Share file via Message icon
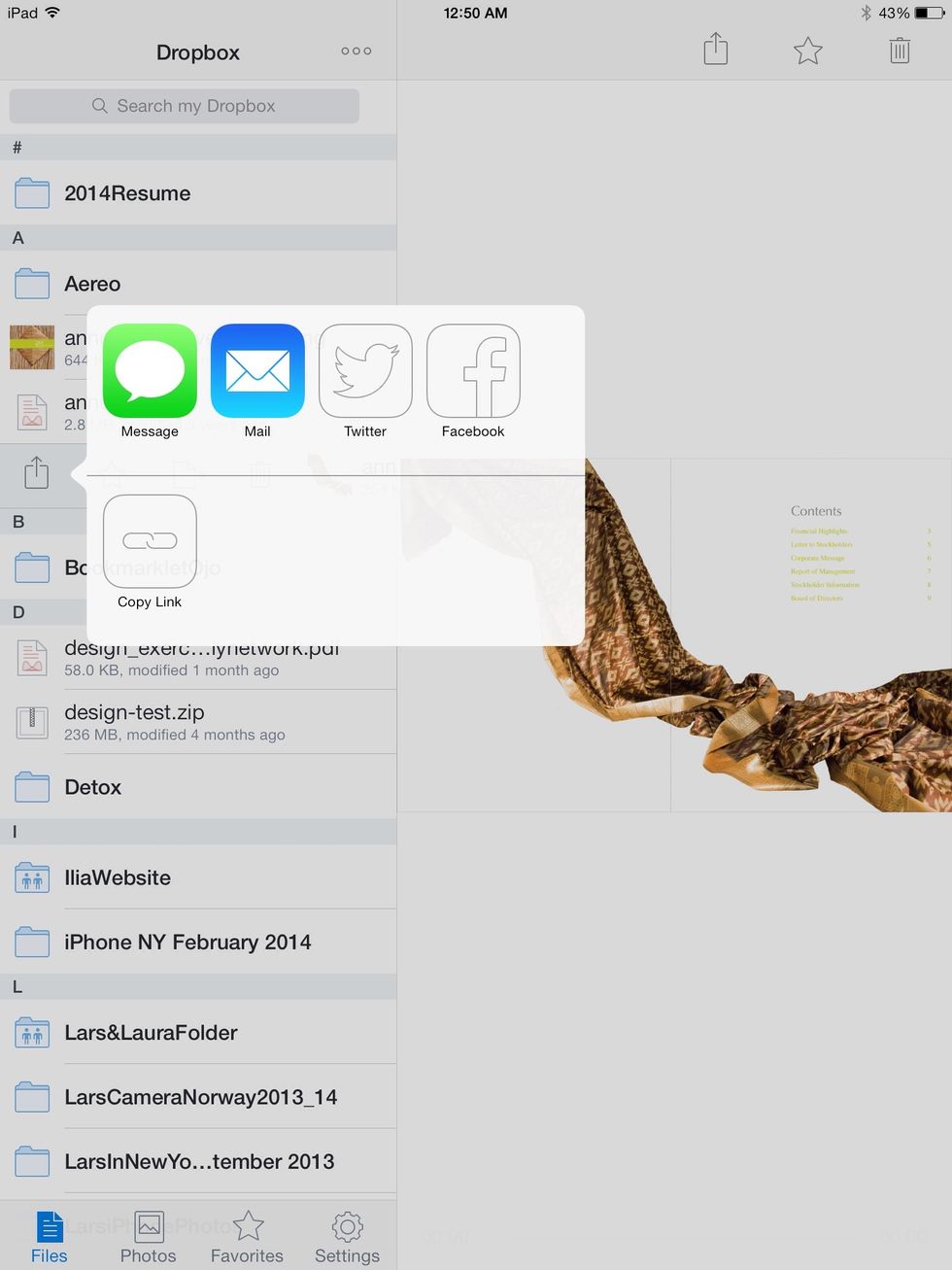Image resolution: width=952 pixels, height=1270 pixels. (x=150, y=371)
